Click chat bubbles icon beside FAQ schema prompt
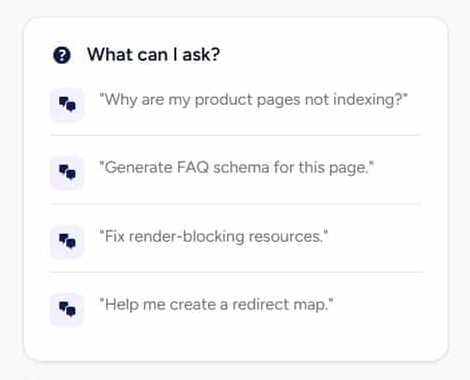The width and height of the screenshot is (470, 380). (67, 173)
